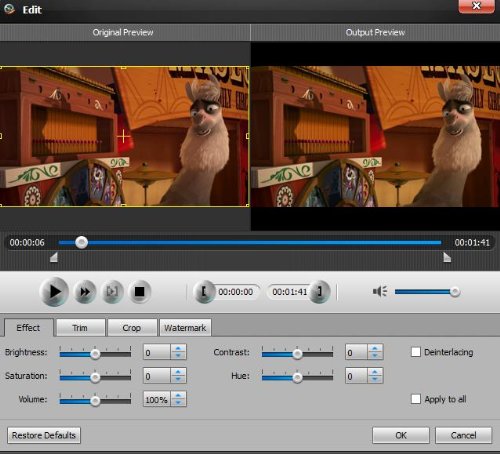Viewport: 500px width, 454px height.
Task: Click the Play button
Action: pyautogui.click(x=54, y=292)
